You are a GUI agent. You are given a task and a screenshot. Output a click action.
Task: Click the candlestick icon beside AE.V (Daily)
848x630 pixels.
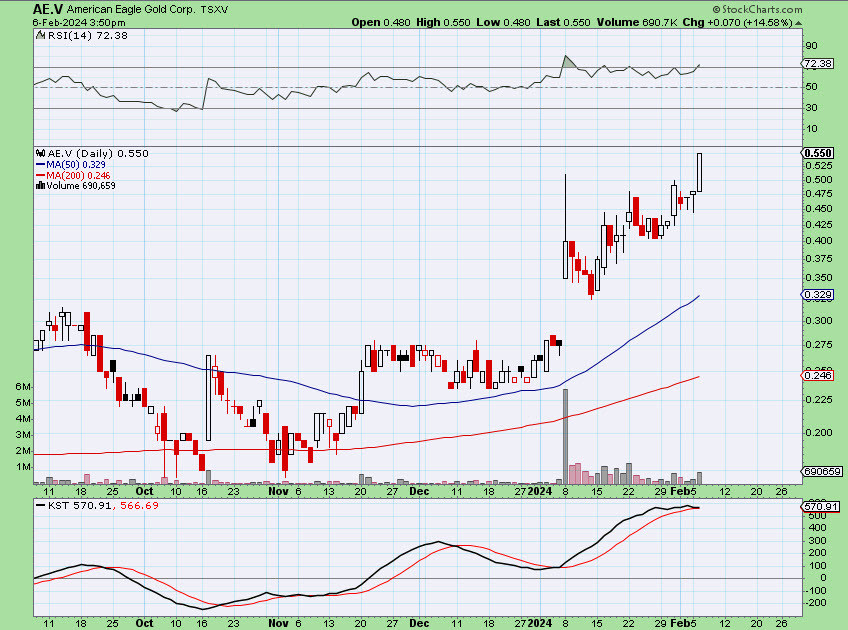click(x=41, y=154)
